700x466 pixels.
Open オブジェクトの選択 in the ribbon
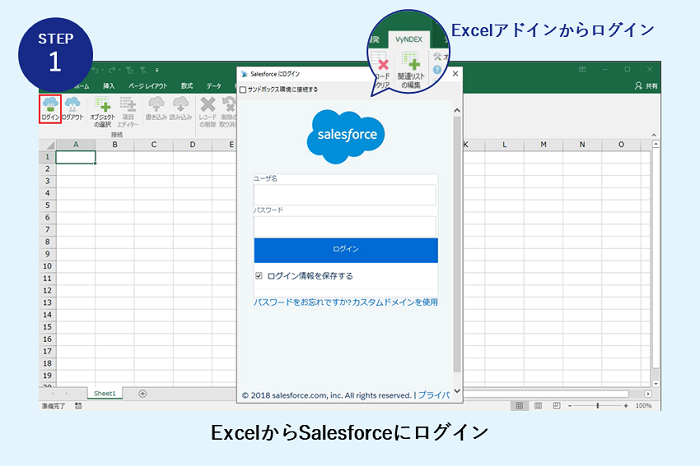pos(102,112)
